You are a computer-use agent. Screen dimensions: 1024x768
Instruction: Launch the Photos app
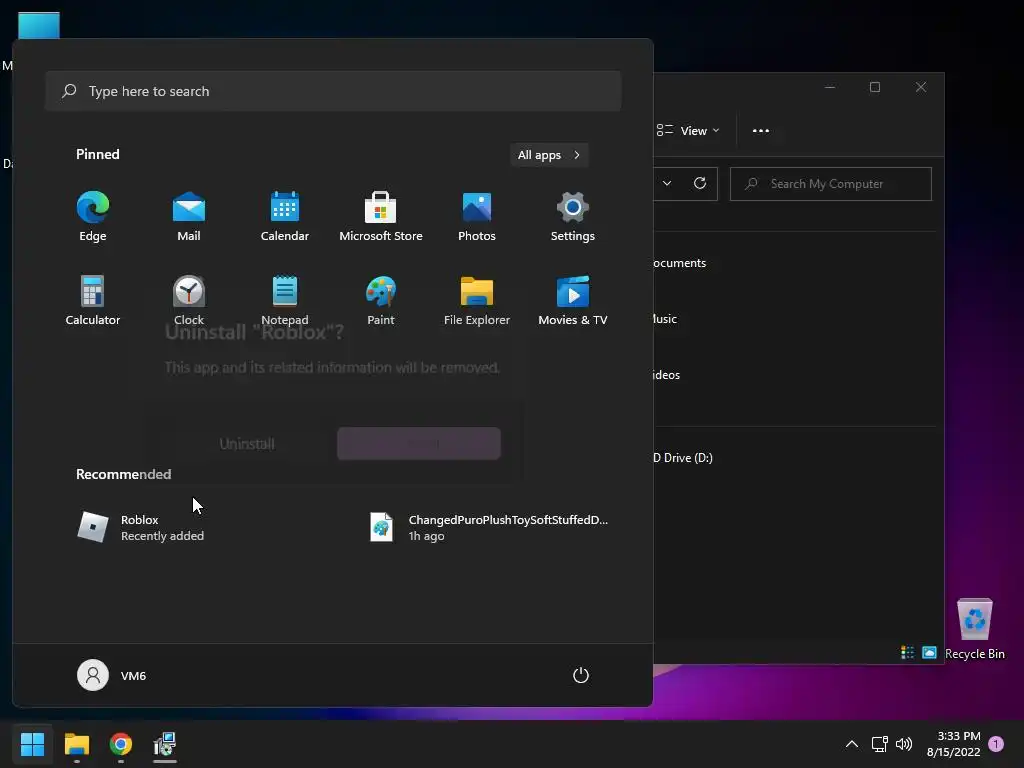click(x=477, y=217)
